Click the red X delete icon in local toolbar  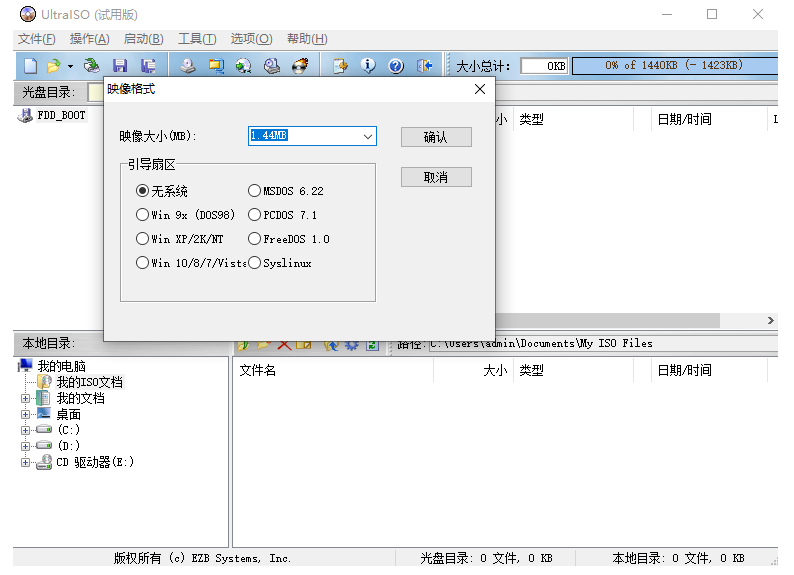284,345
